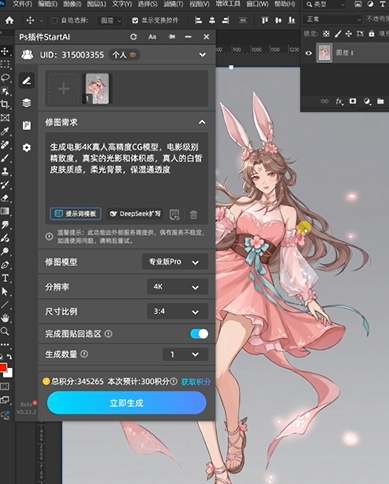389x484 pixels.
Task: Click the layer effects fx icon
Action: point(339,101)
